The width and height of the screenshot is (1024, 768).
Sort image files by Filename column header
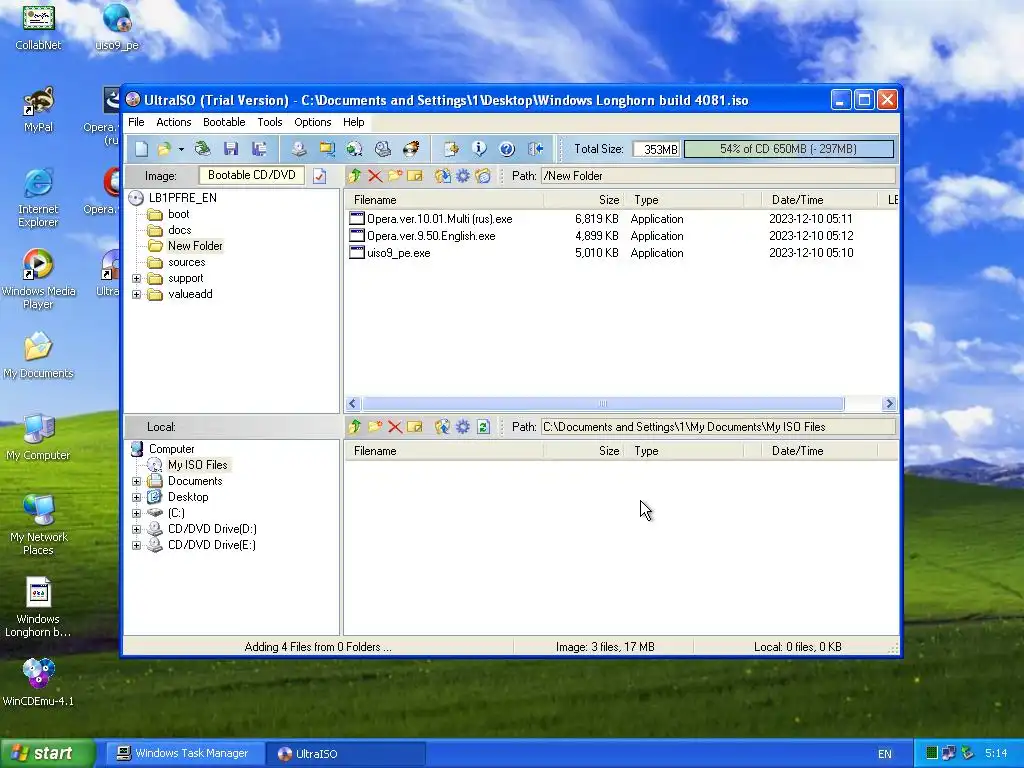click(444, 200)
